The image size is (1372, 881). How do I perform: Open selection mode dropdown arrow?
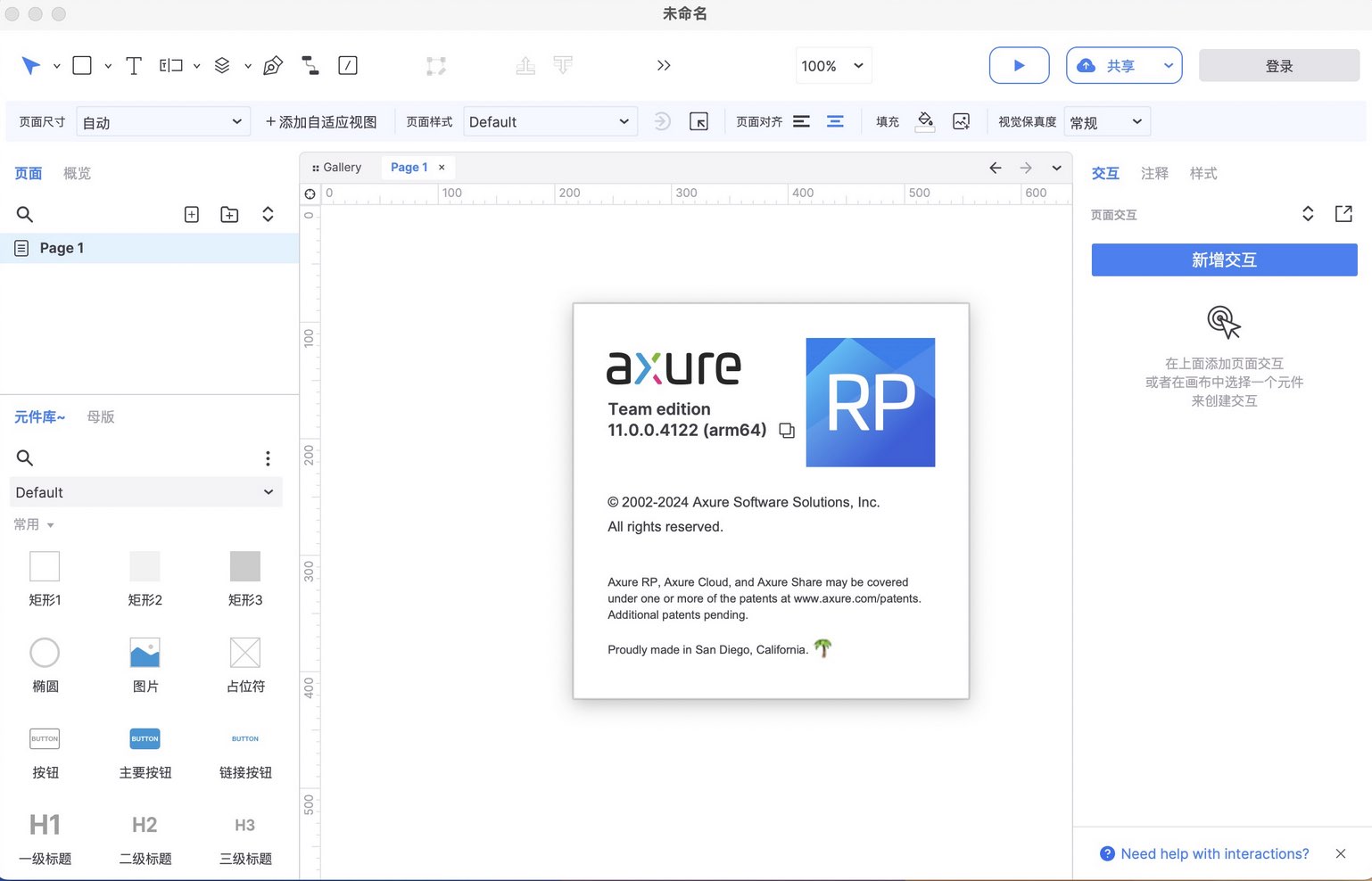[x=56, y=66]
